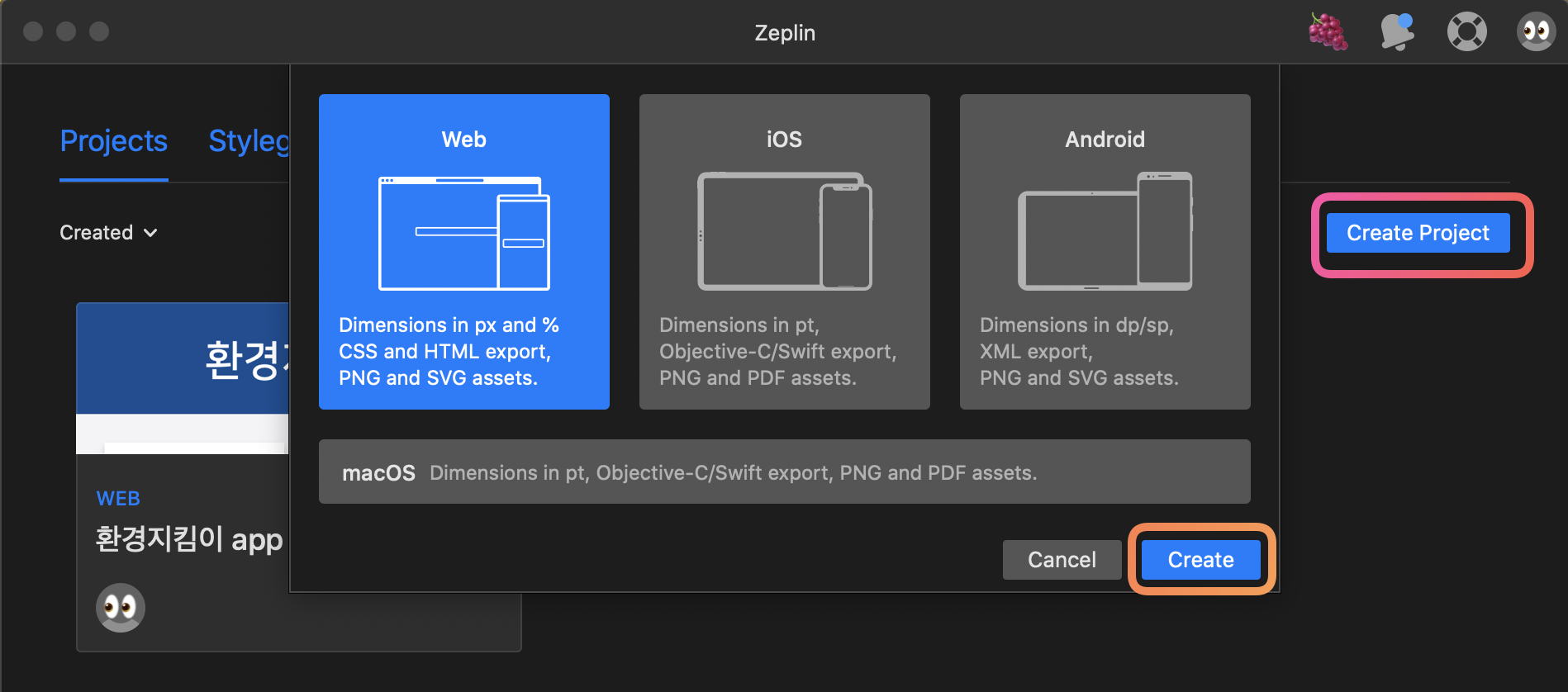The height and width of the screenshot is (692, 1568).
Task: Switch to the Styleguides tab
Action: click(x=249, y=141)
